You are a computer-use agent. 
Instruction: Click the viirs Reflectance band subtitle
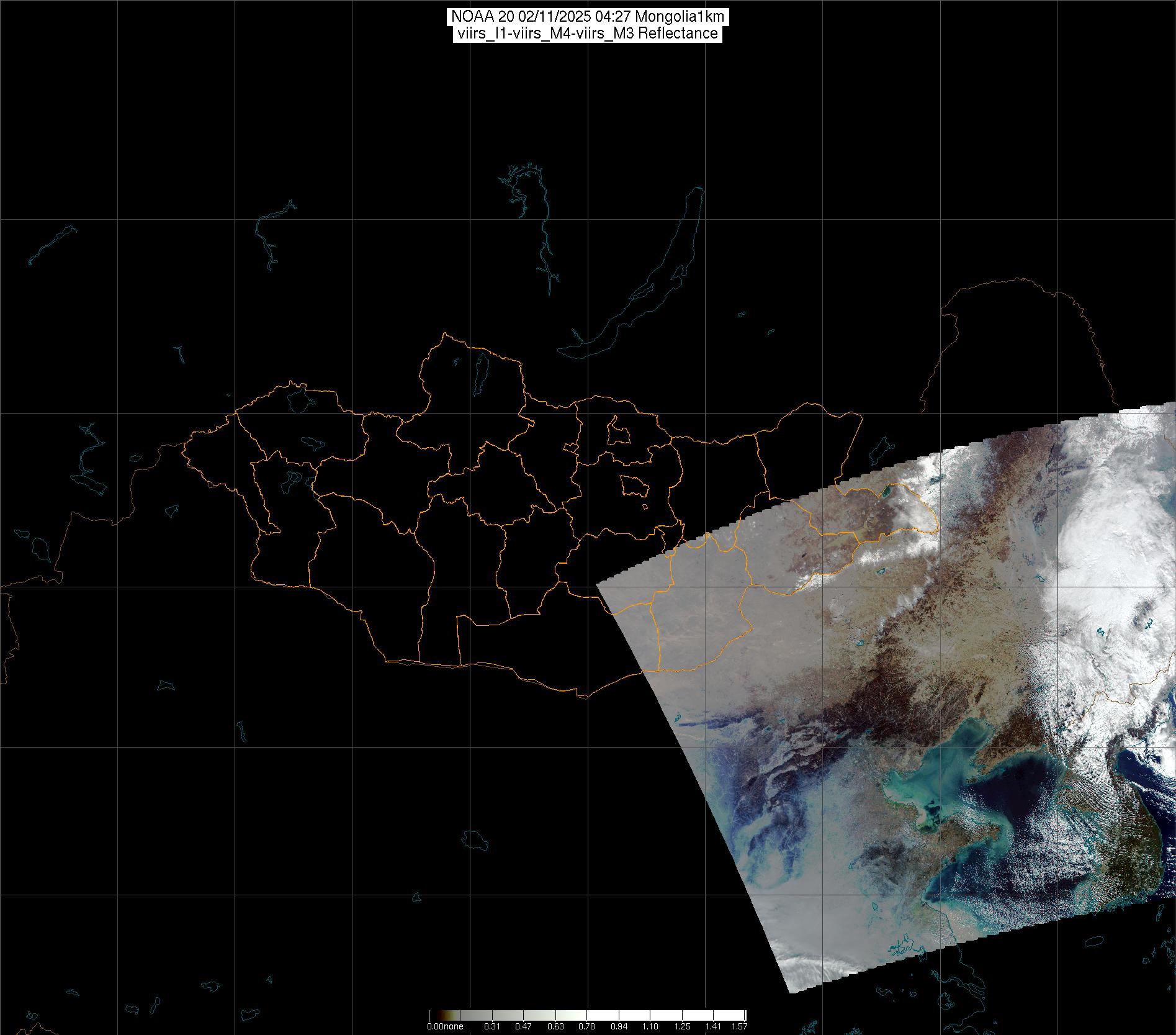[587, 34]
